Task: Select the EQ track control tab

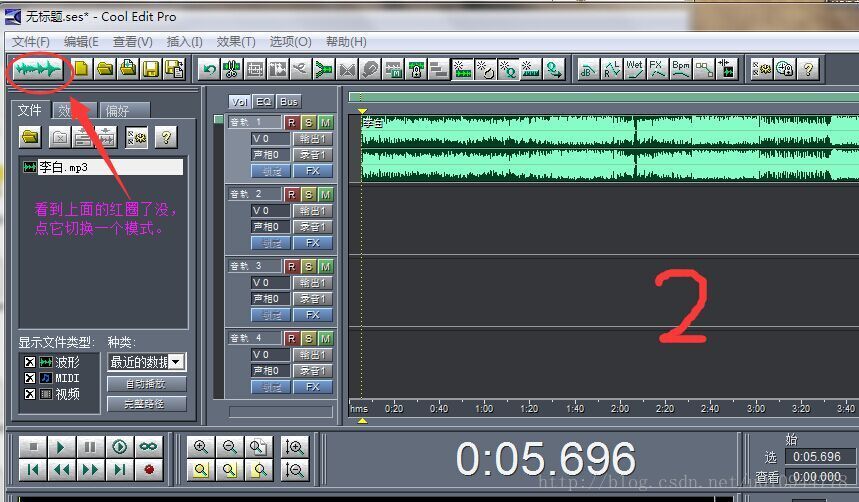Action: (264, 102)
